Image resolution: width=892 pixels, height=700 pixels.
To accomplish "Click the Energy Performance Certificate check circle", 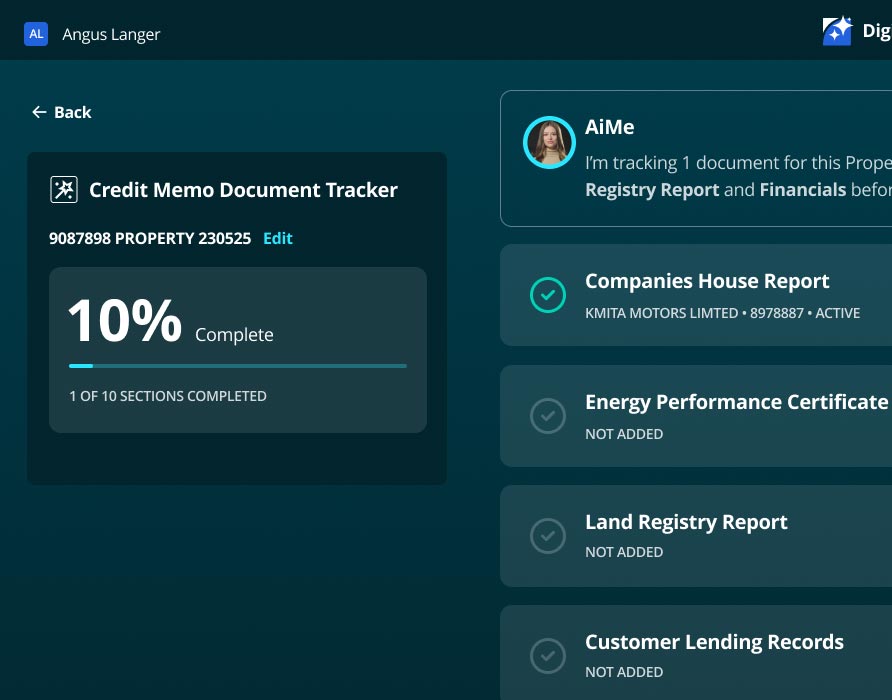I will click(548, 415).
